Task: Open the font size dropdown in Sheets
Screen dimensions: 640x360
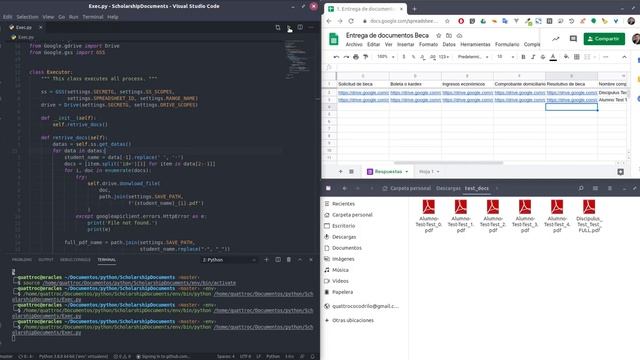Action: 505,57
